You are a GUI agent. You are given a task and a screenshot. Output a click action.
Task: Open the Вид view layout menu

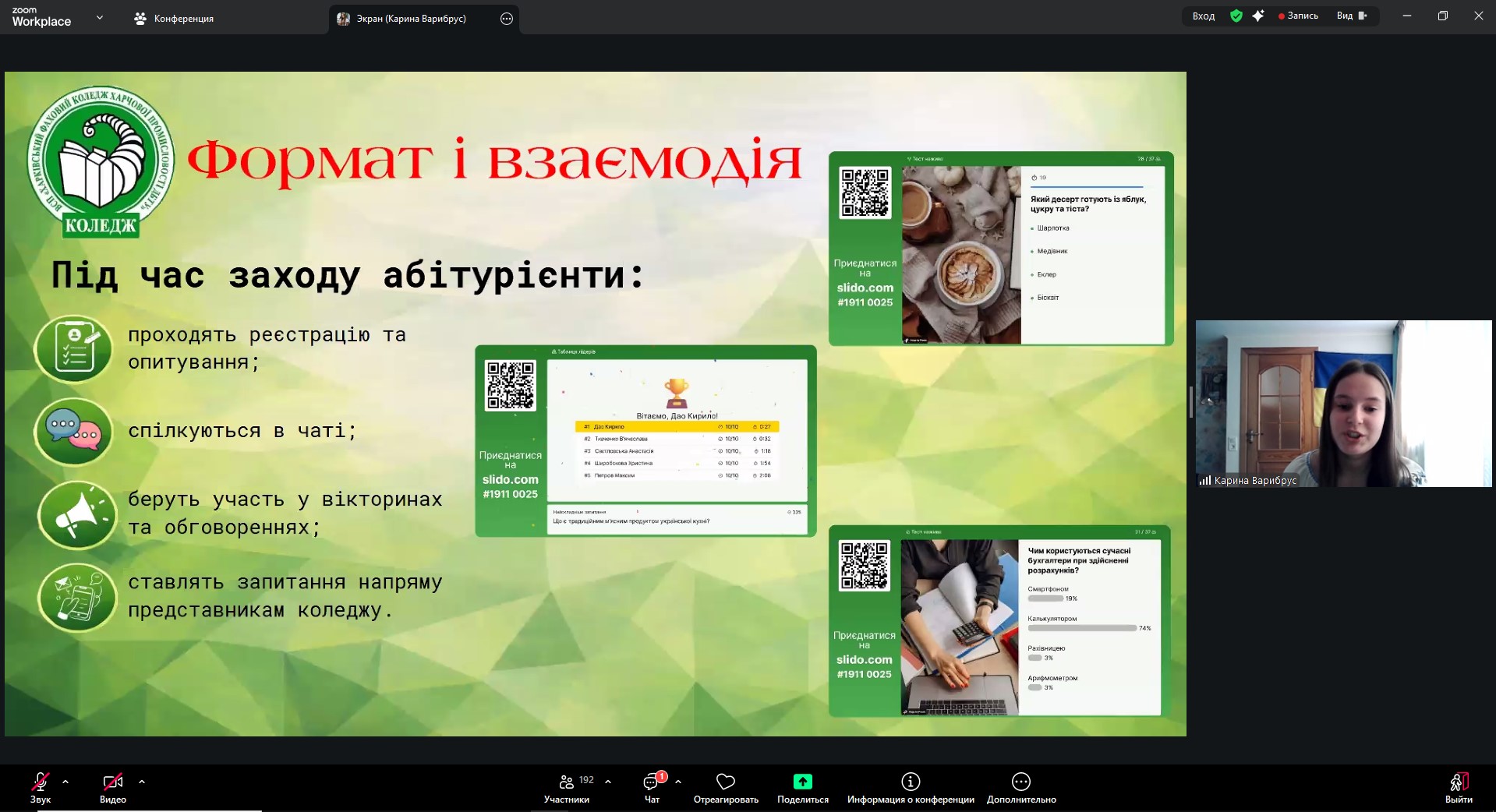(1351, 16)
